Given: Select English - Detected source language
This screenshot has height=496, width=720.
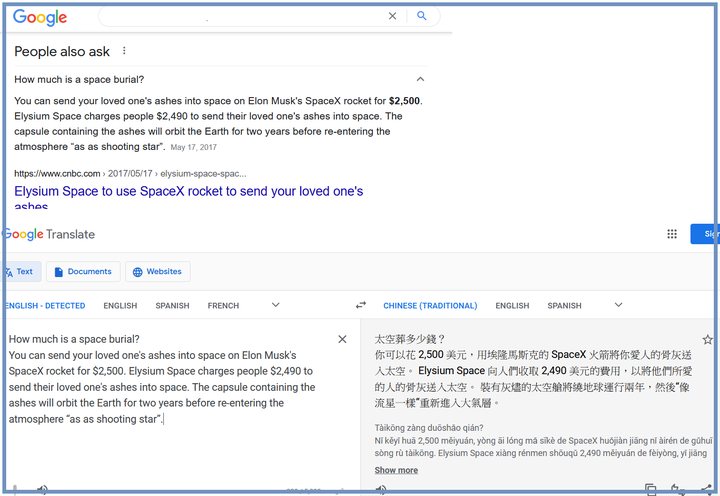Looking at the screenshot, I should tap(45, 305).
